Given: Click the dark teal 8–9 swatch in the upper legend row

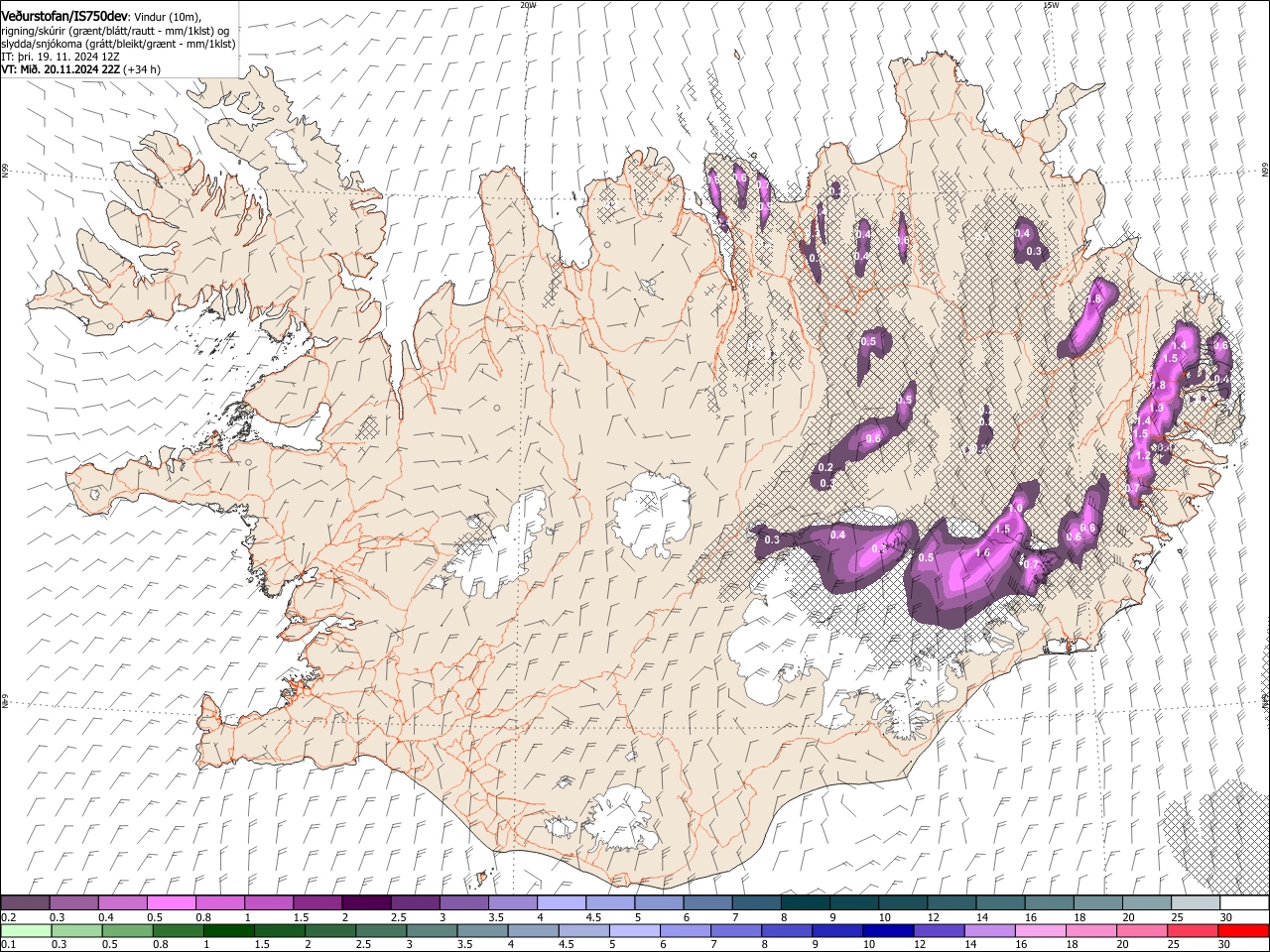Looking at the screenshot, I should point(805,903).
